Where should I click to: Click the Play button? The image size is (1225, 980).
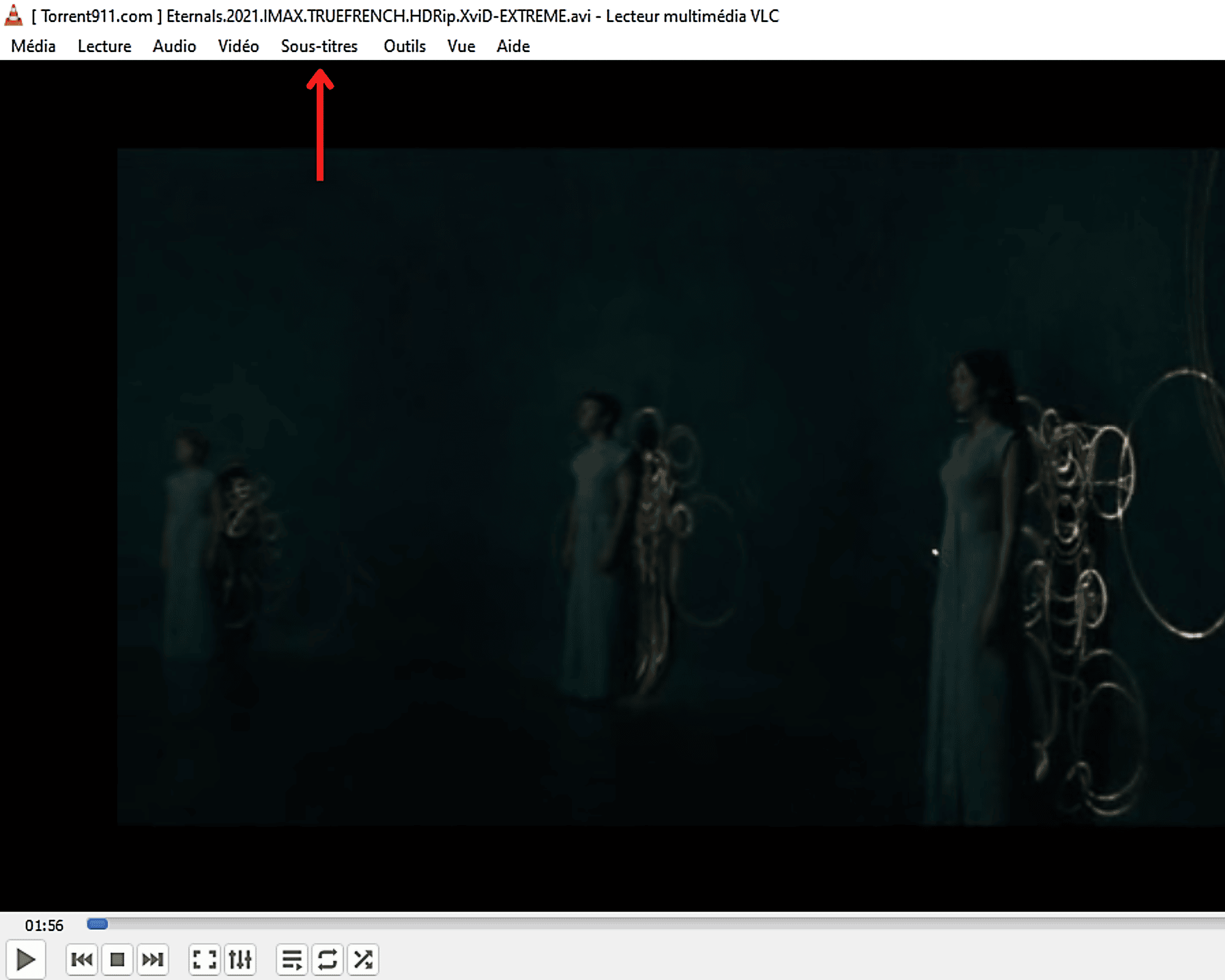[x=26, y=959]
